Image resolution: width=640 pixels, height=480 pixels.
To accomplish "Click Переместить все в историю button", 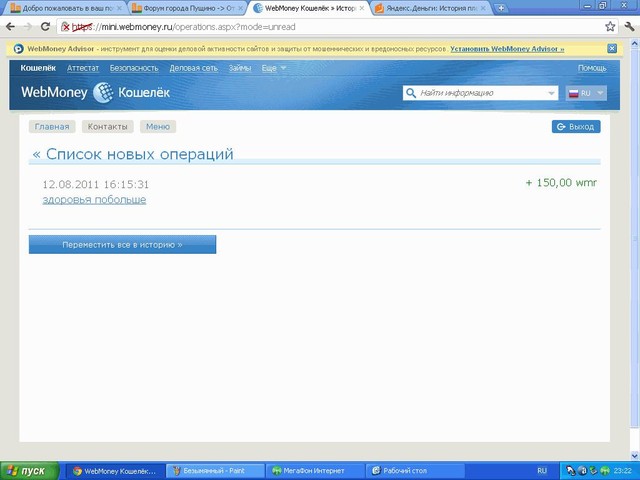I will (122, 244).
